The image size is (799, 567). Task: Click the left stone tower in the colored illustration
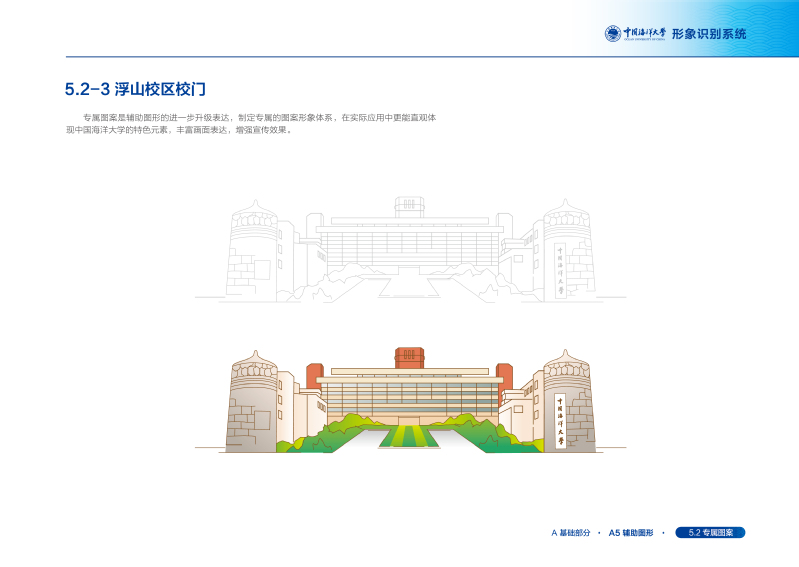click(x=250, y=402)
